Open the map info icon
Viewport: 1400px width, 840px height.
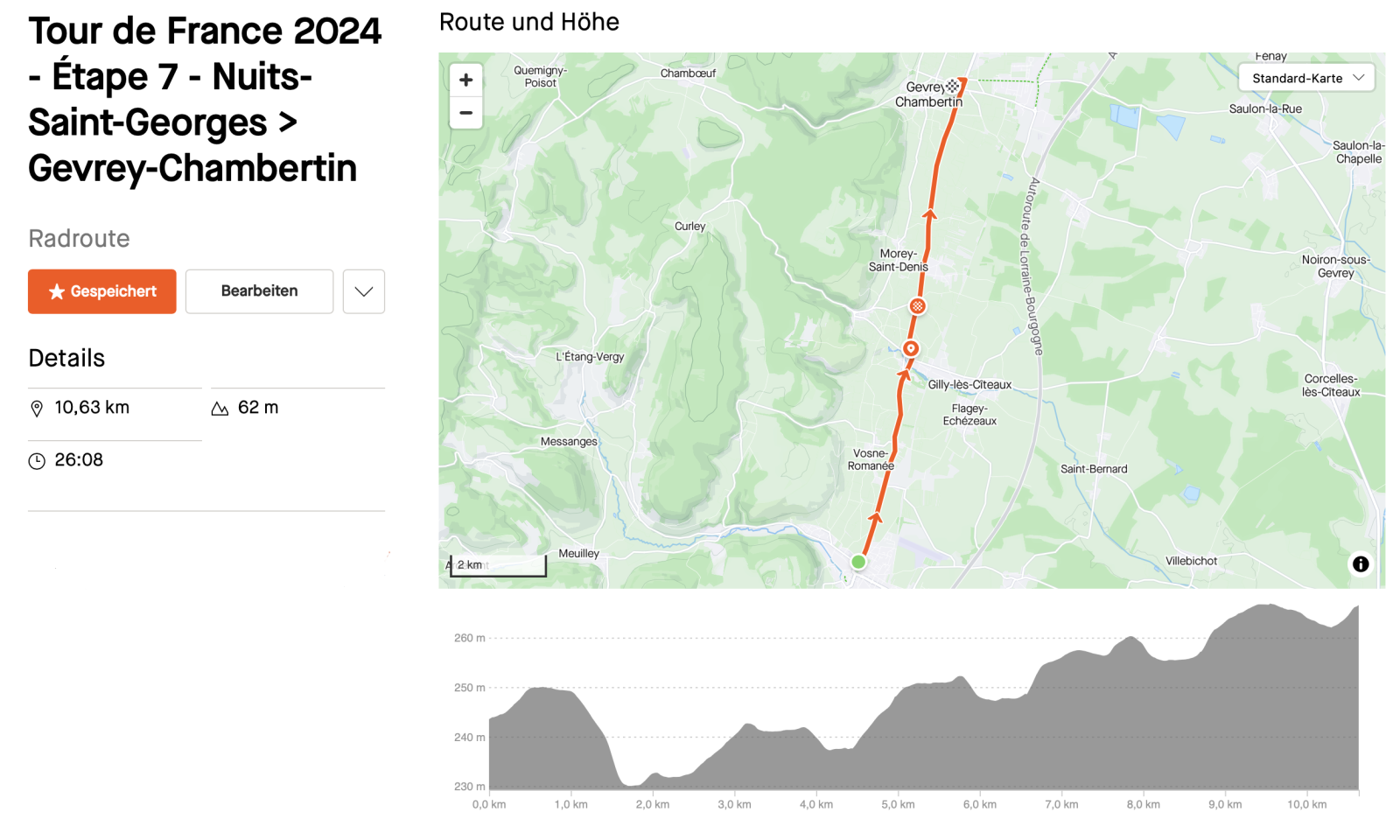[1361, 564]
